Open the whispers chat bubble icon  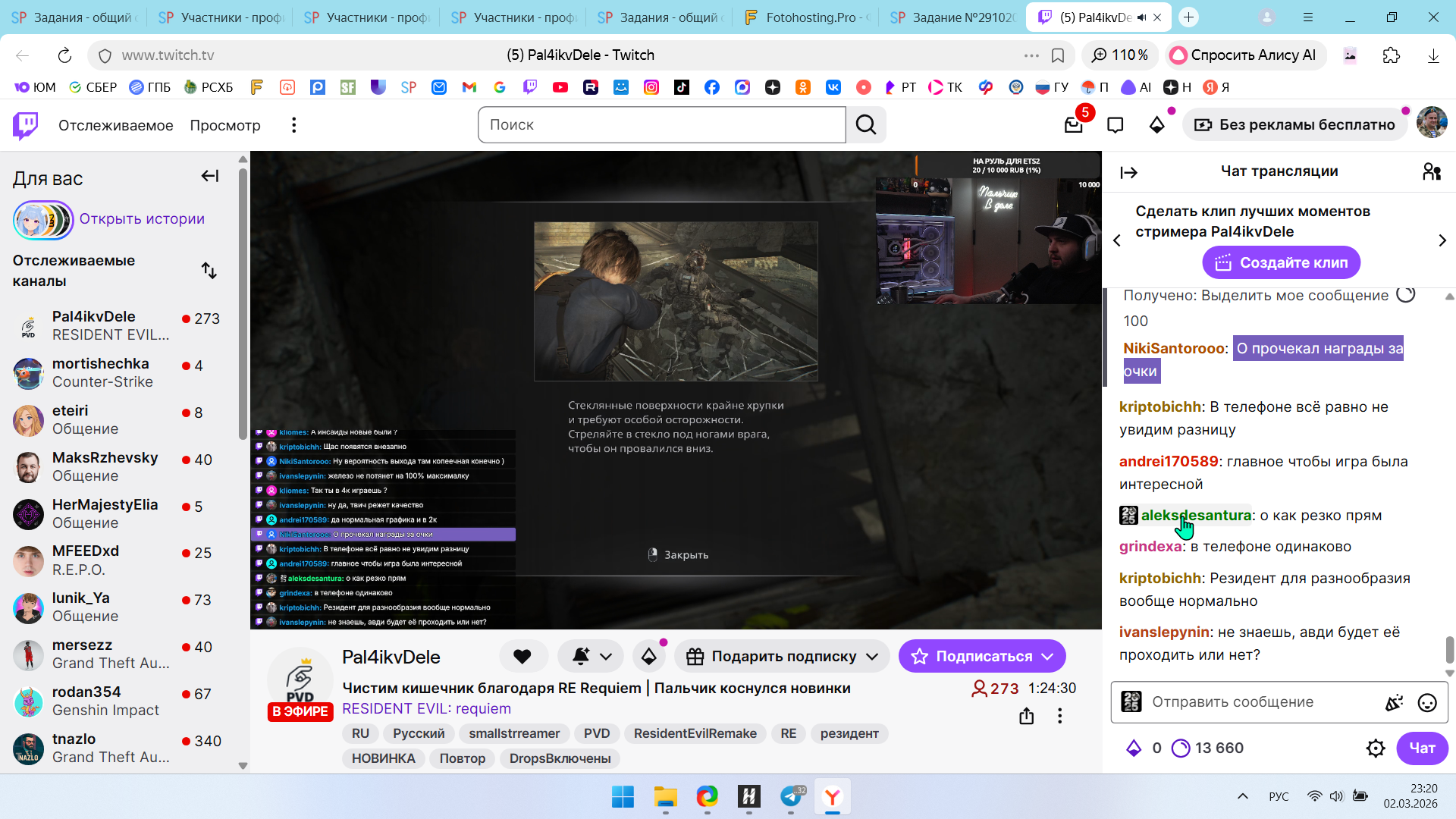(1115, 125)
